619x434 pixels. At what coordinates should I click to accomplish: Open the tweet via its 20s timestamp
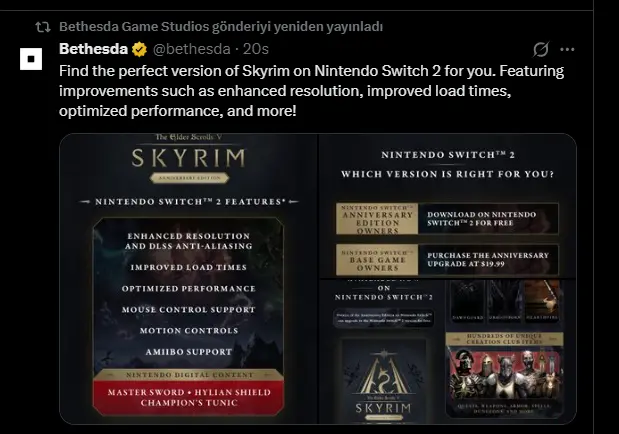click(x=255, y=49)
